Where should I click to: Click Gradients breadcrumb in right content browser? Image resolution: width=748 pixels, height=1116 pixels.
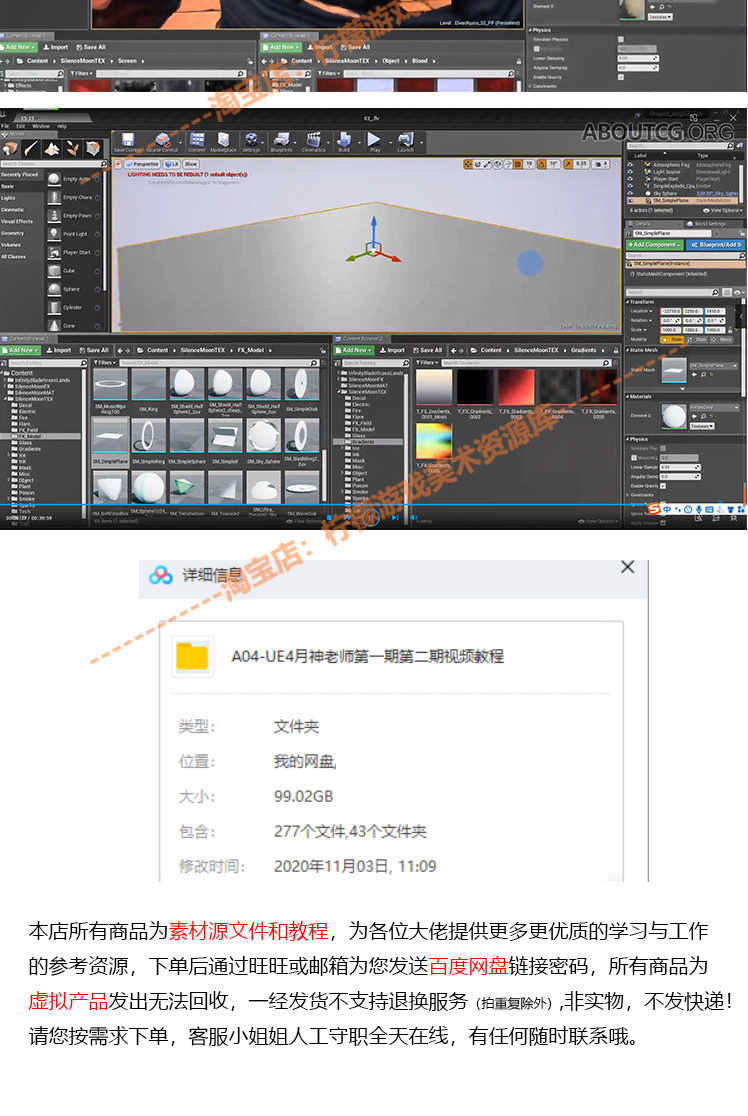583,350
